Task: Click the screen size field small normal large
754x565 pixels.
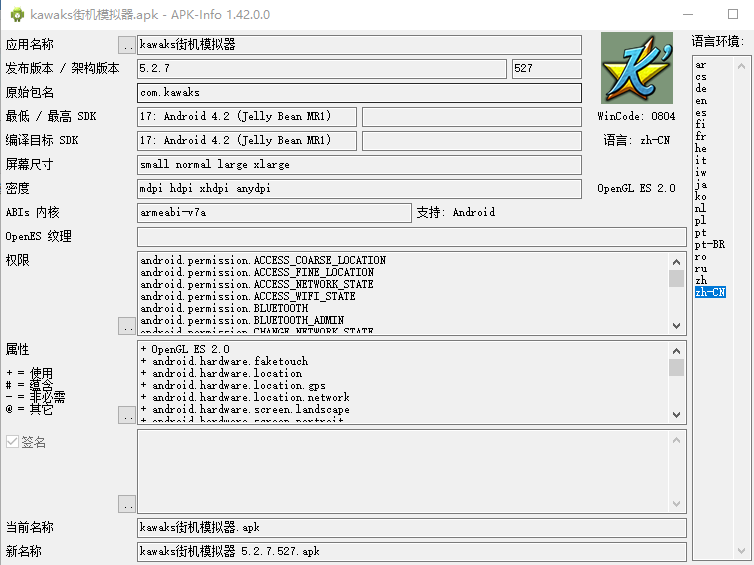Action: (359, 165)
